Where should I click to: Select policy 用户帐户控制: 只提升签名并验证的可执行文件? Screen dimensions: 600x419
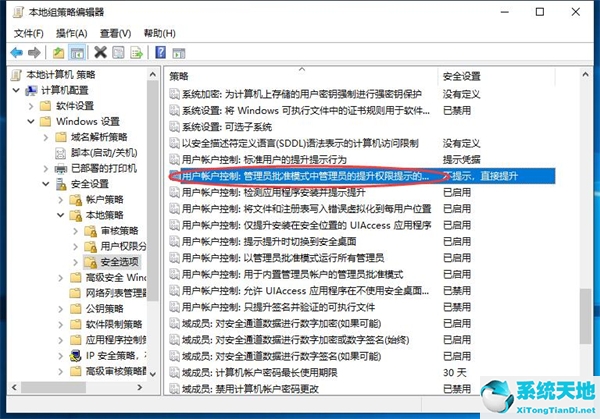click(x=278, y=307)
